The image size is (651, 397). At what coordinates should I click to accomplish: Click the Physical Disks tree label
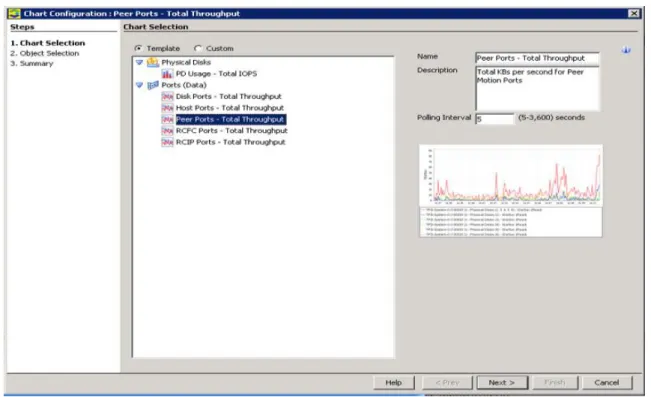[x=186, y=62]
